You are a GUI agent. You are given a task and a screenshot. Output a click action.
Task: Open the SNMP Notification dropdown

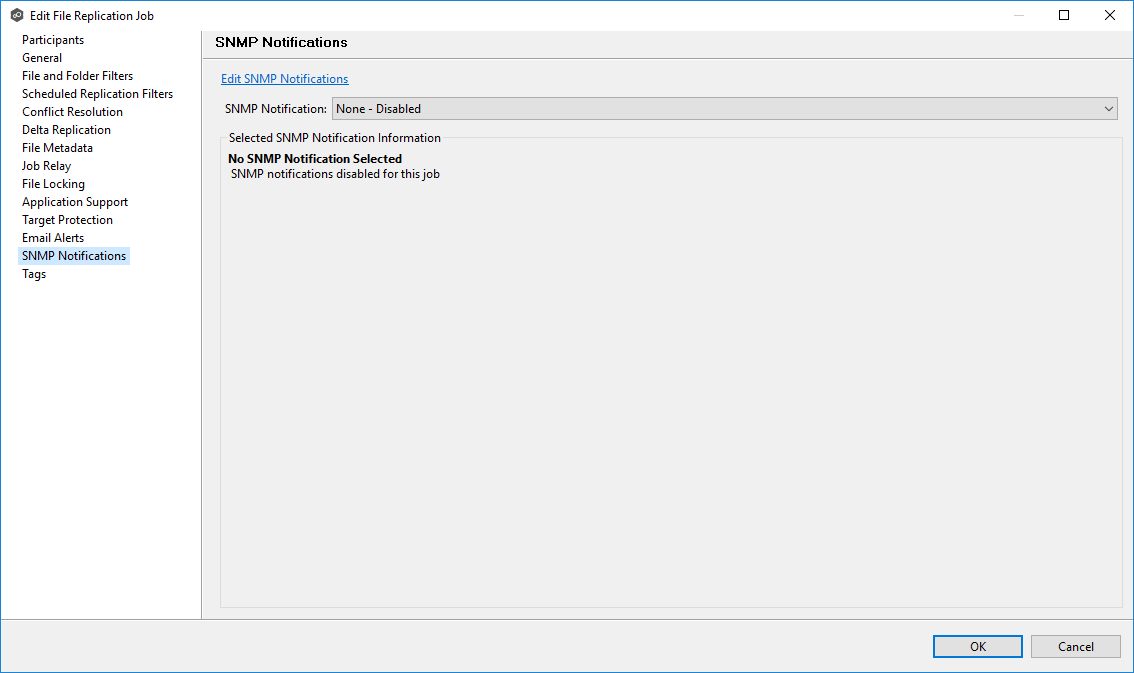pos(724,109)
